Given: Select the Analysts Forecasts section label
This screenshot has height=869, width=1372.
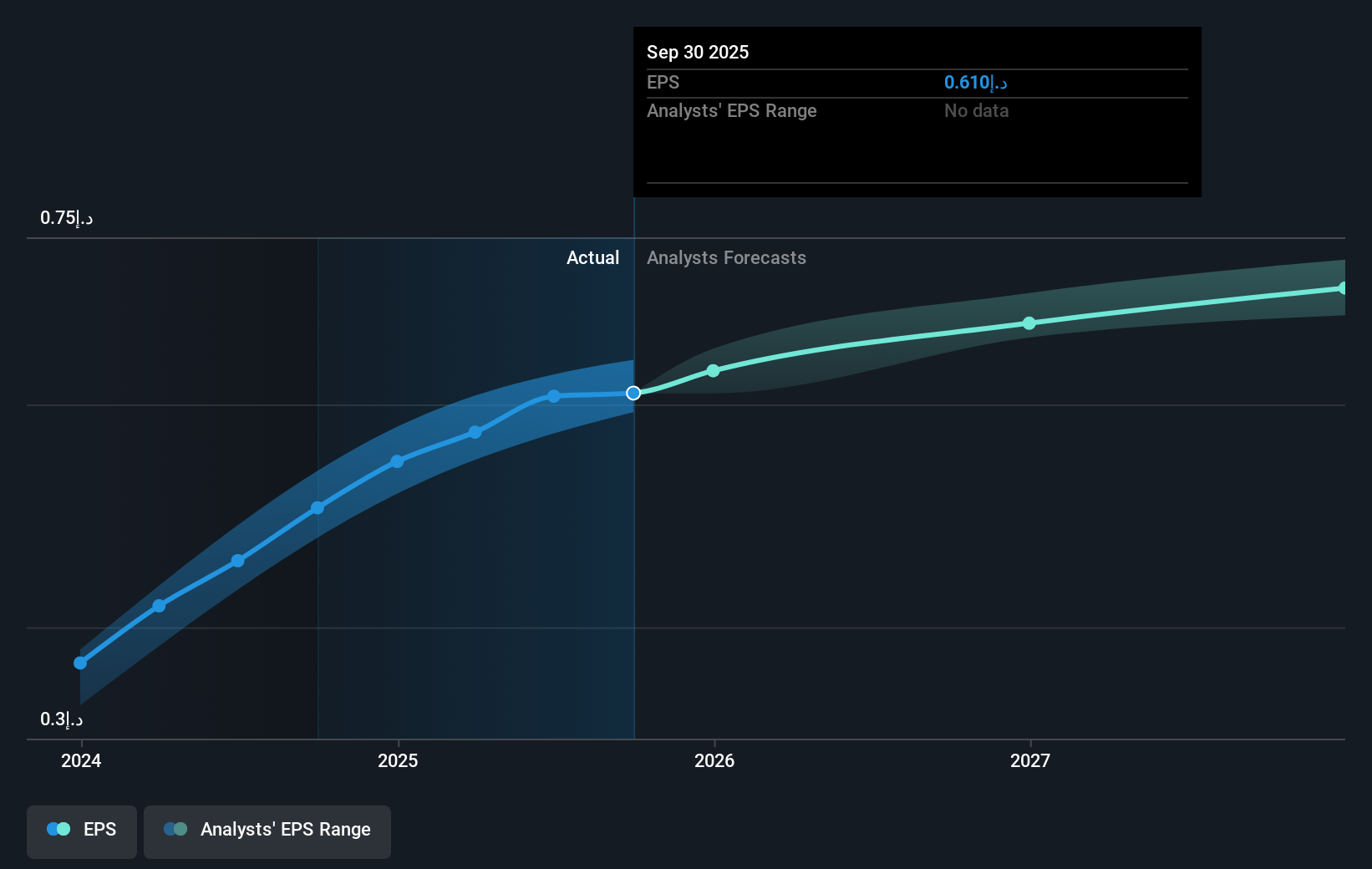Looking at the screenshot, I should [726, 258].
